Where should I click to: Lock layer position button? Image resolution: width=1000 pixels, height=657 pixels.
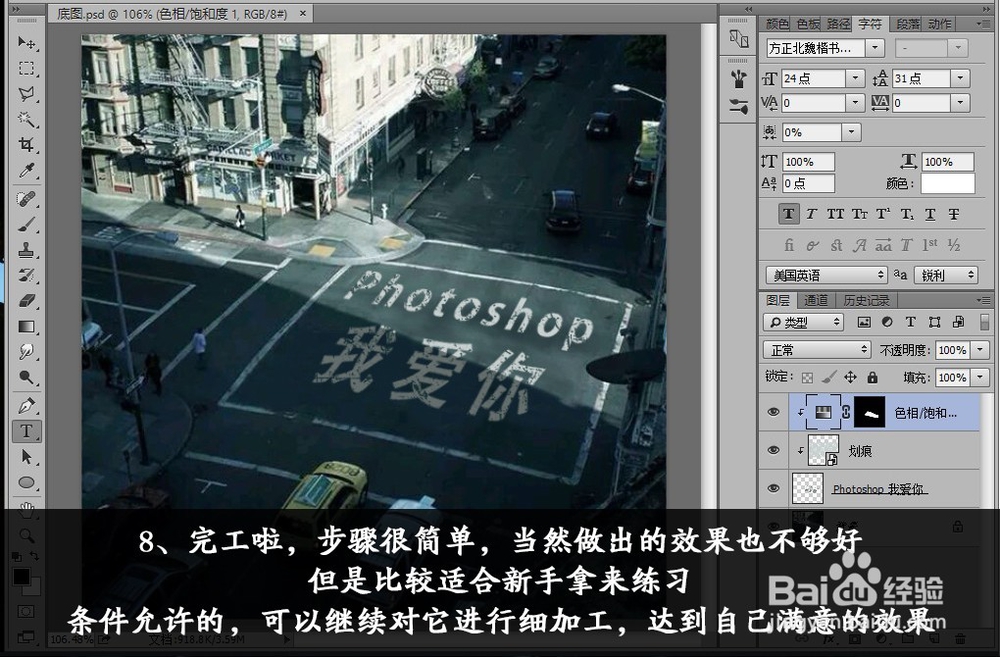pyautogui.click(x=850, y=378)
